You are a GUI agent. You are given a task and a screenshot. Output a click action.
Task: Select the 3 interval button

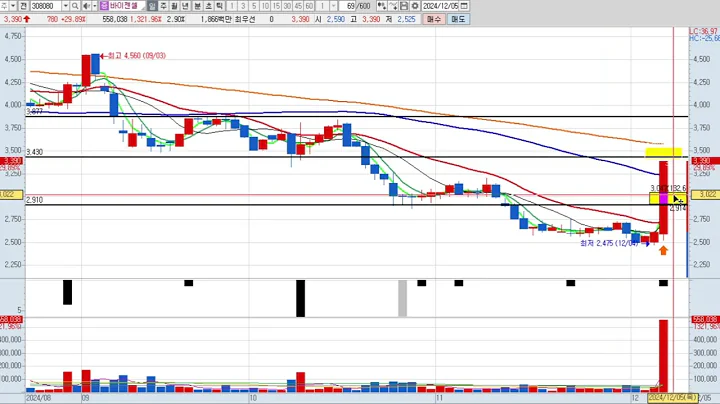[x=243, y=6]
